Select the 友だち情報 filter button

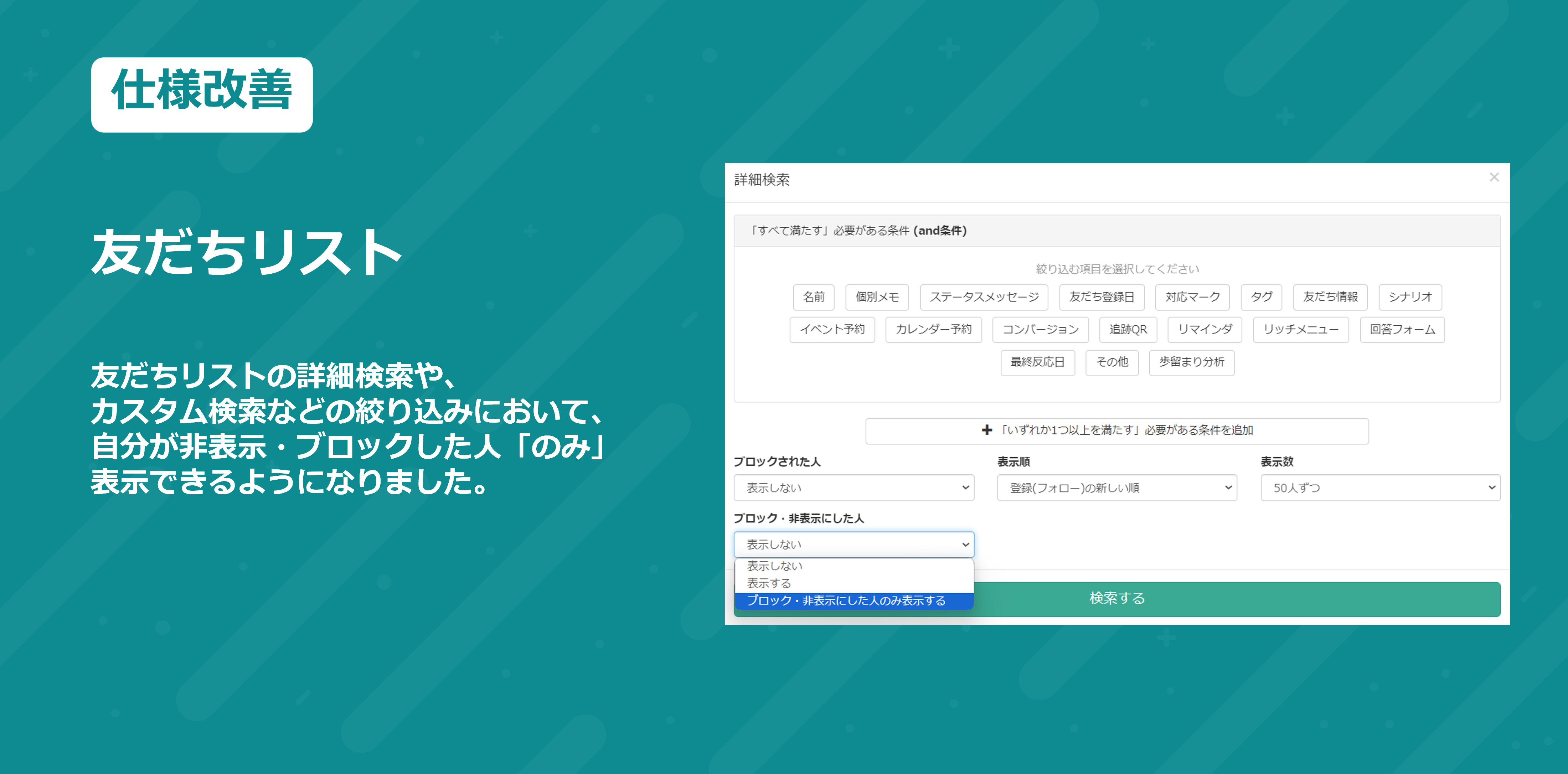pyautogui.click(x=1330, y=297)
